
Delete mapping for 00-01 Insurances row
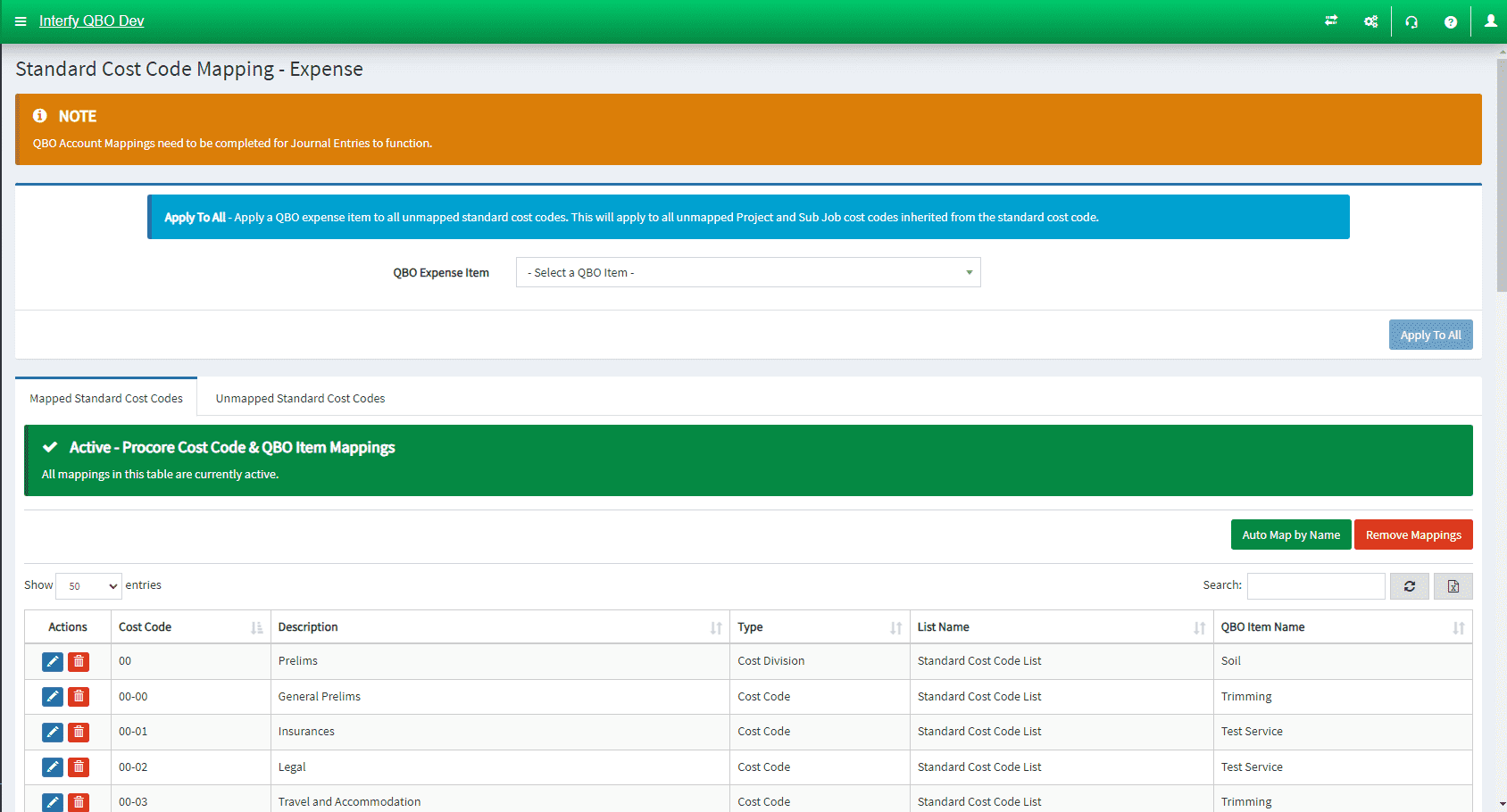point(79,732)
